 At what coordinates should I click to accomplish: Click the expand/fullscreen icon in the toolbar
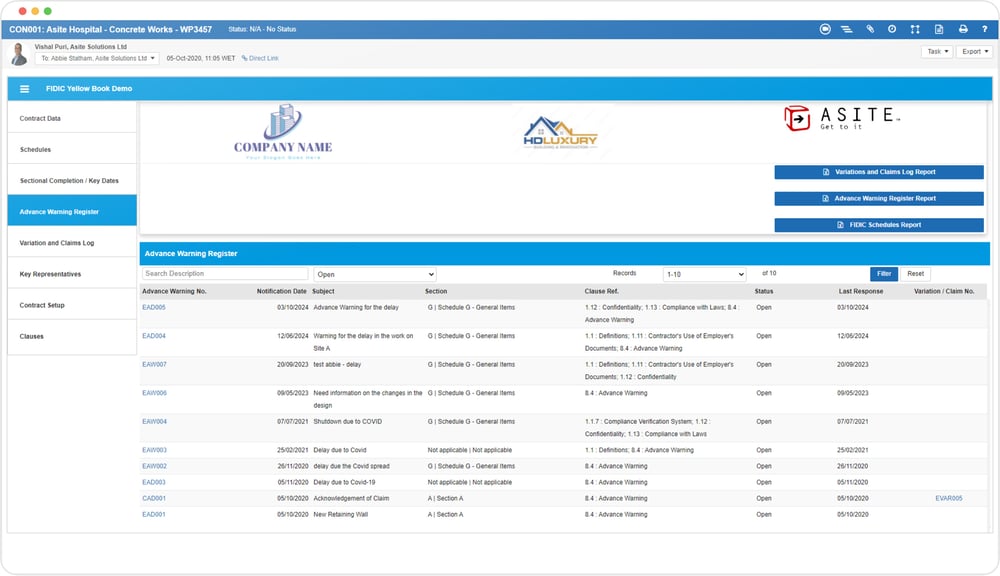(x=916, y=29)
